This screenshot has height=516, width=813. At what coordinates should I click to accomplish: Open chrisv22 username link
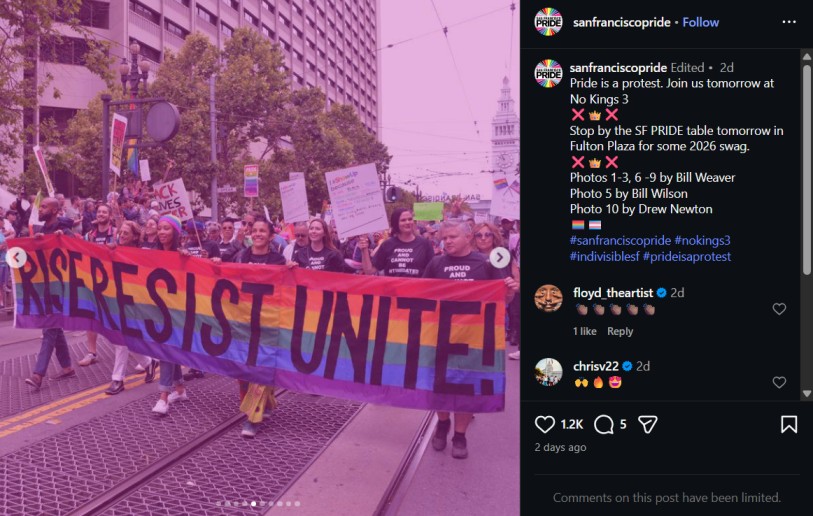click(595, 366)
